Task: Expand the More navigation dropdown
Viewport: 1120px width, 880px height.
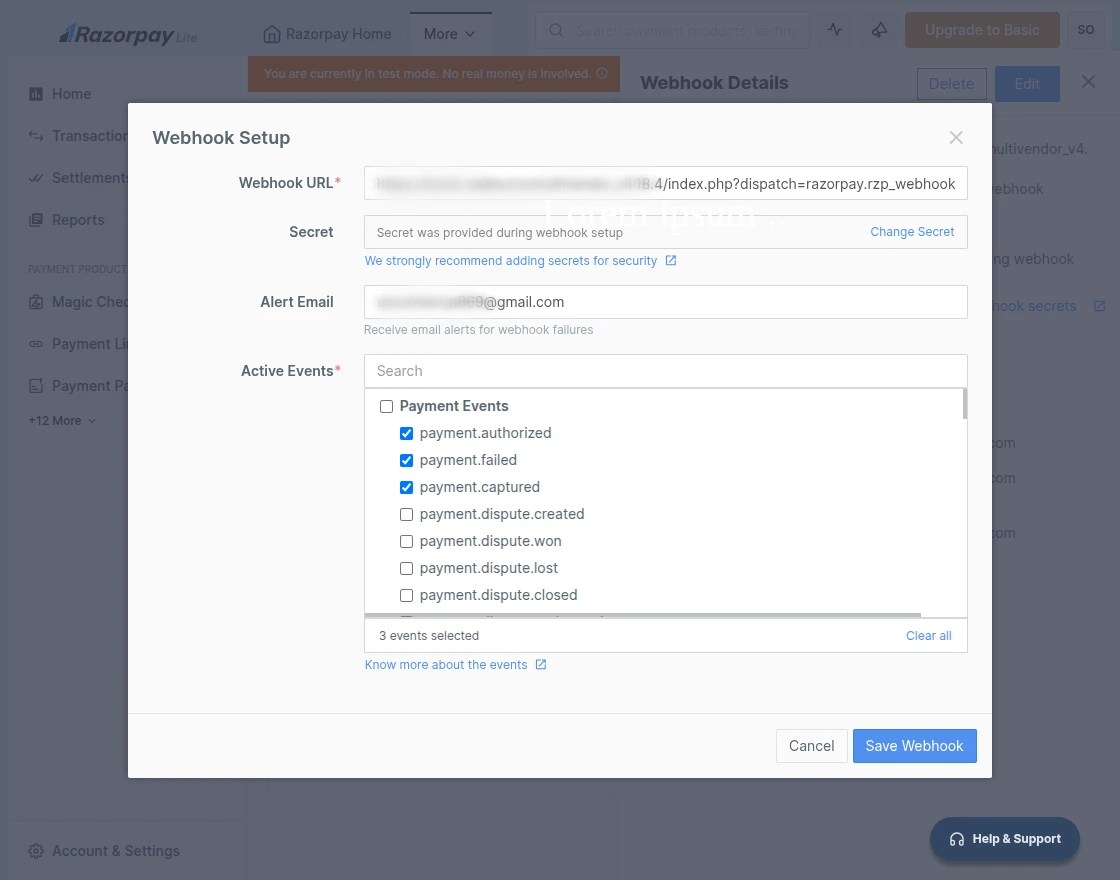Action: tap(449, 33)
